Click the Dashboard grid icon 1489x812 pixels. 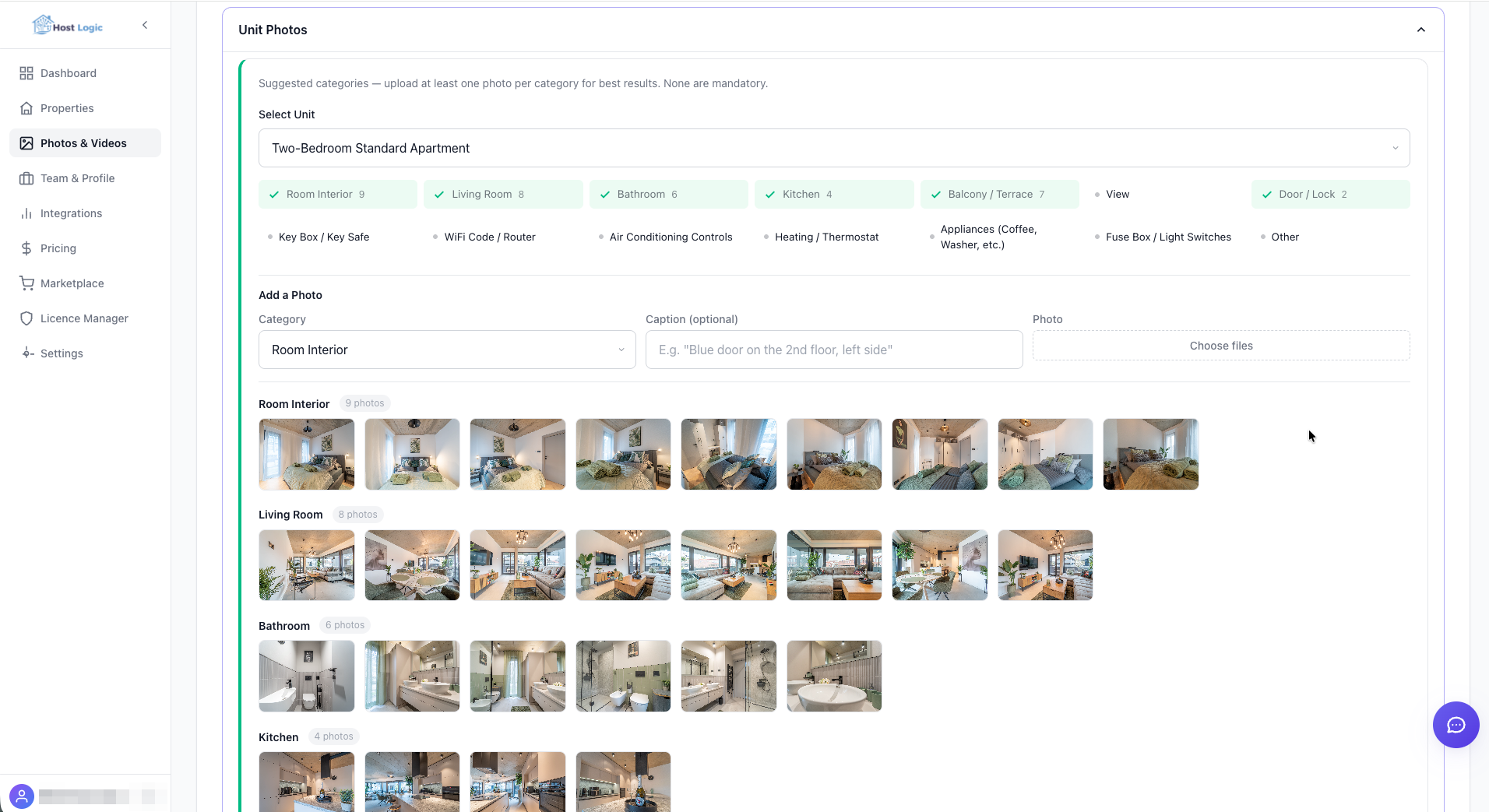26,73
